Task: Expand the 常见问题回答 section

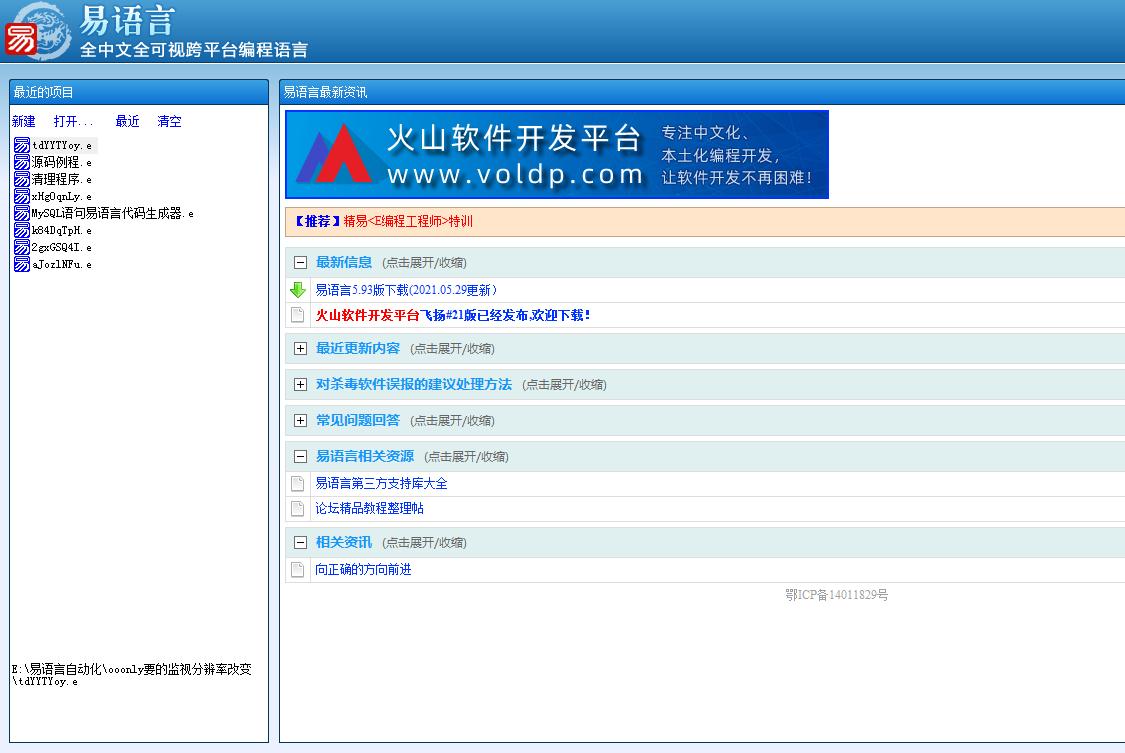Action: (300, 421)
